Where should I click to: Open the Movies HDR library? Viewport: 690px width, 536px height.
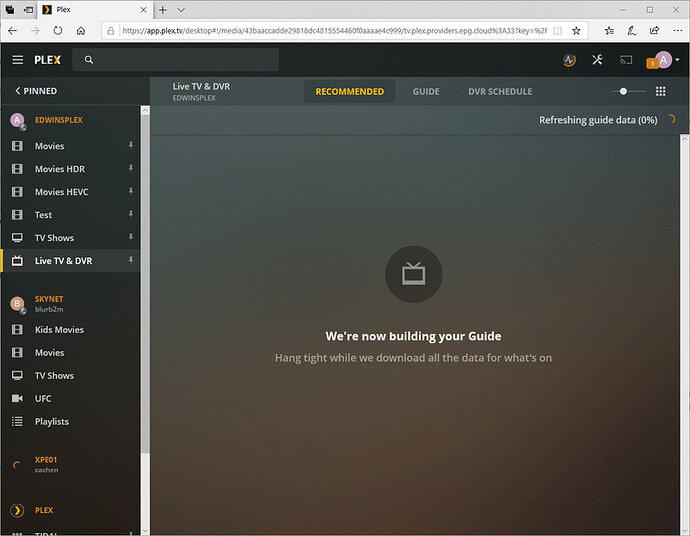coord(60,169)
